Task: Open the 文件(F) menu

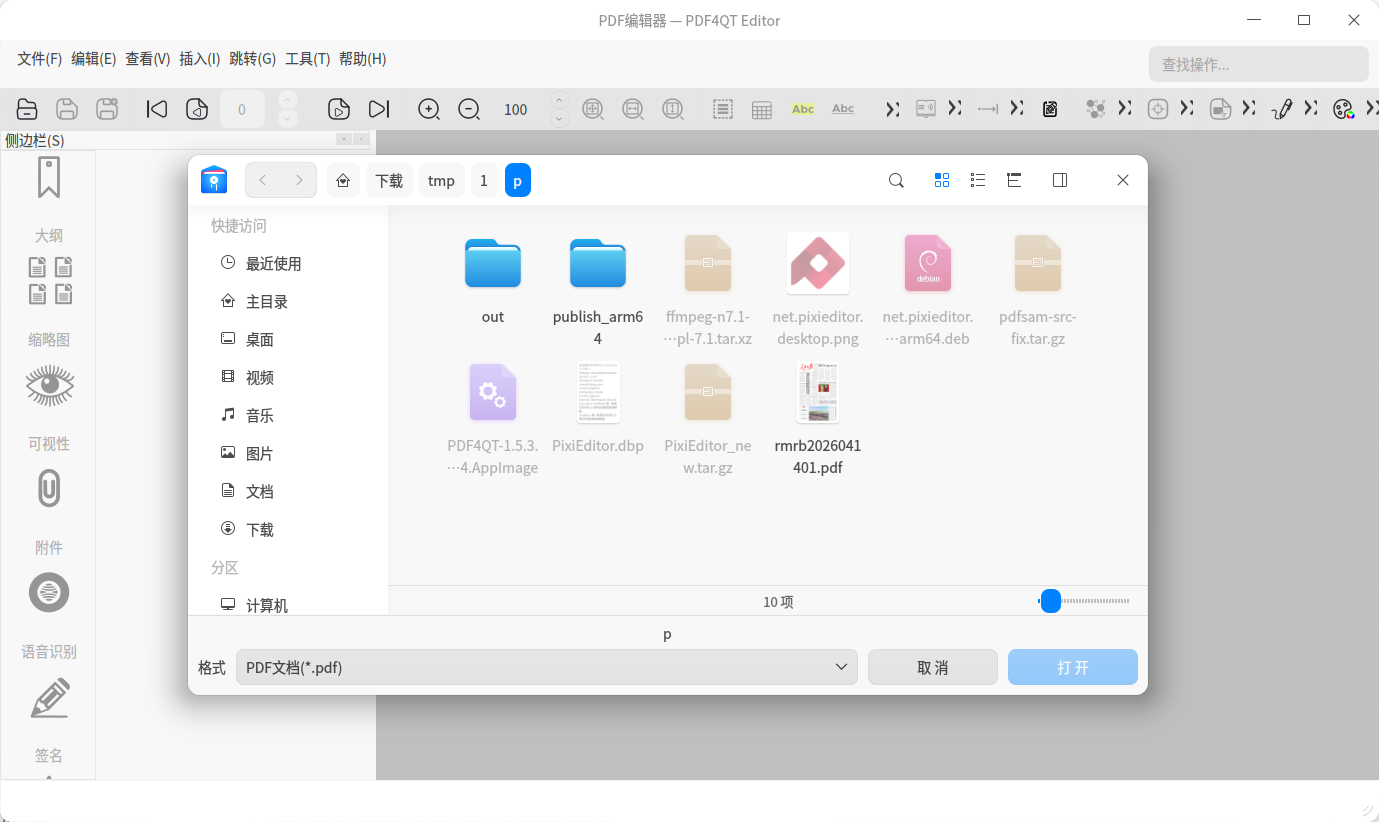Action: coord(39,59)
